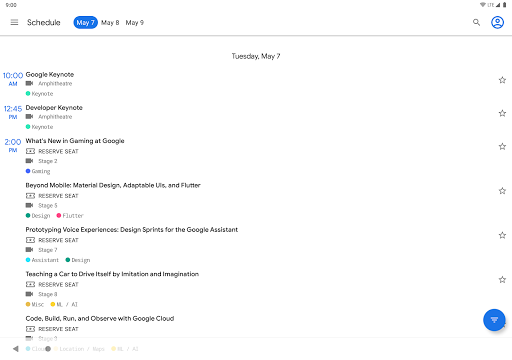Open the search icon
Viewport: 512px width, 360px height.
pyautogui.click(x=476, y=22)
